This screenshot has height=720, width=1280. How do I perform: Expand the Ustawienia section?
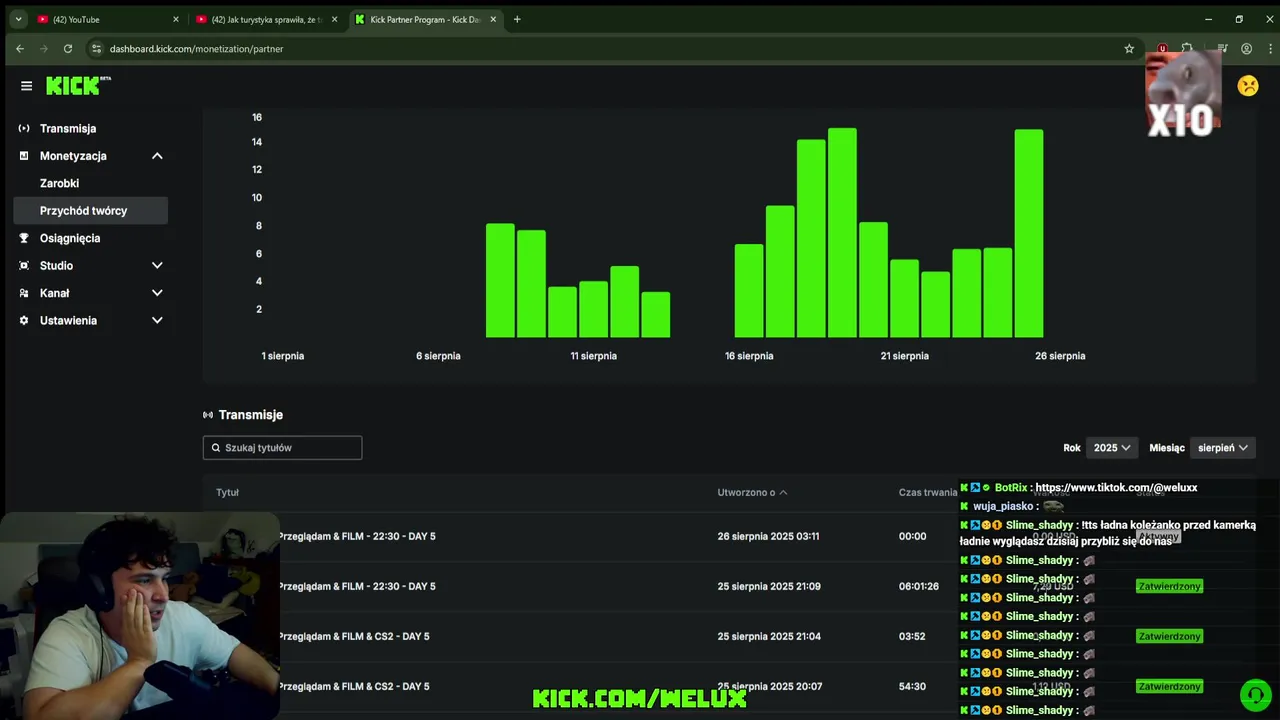click(x=157, y=321)
